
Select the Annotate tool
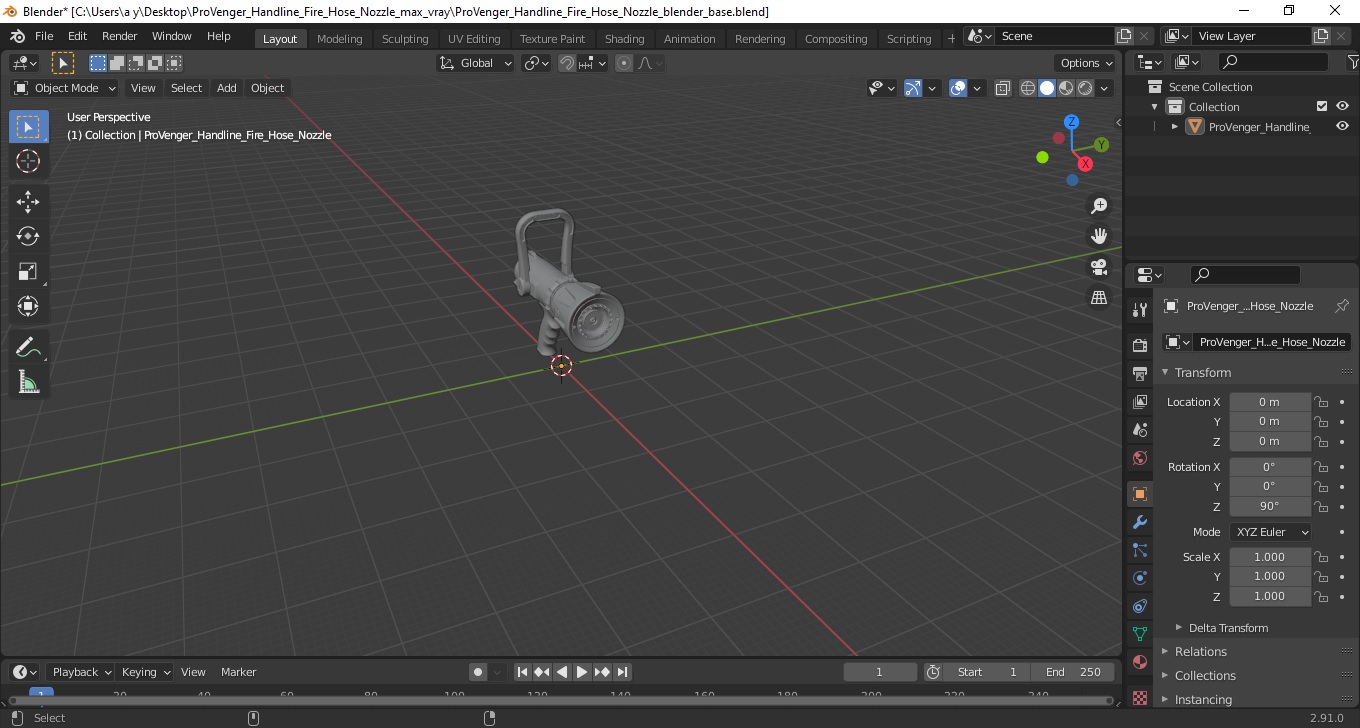coord(28,347)
